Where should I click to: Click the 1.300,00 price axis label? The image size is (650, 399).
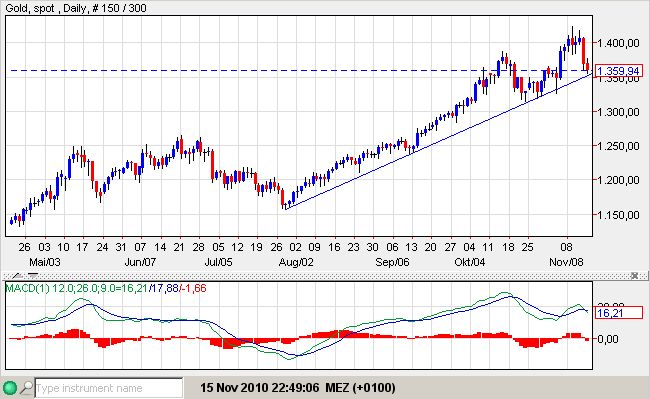coord(618,112)
